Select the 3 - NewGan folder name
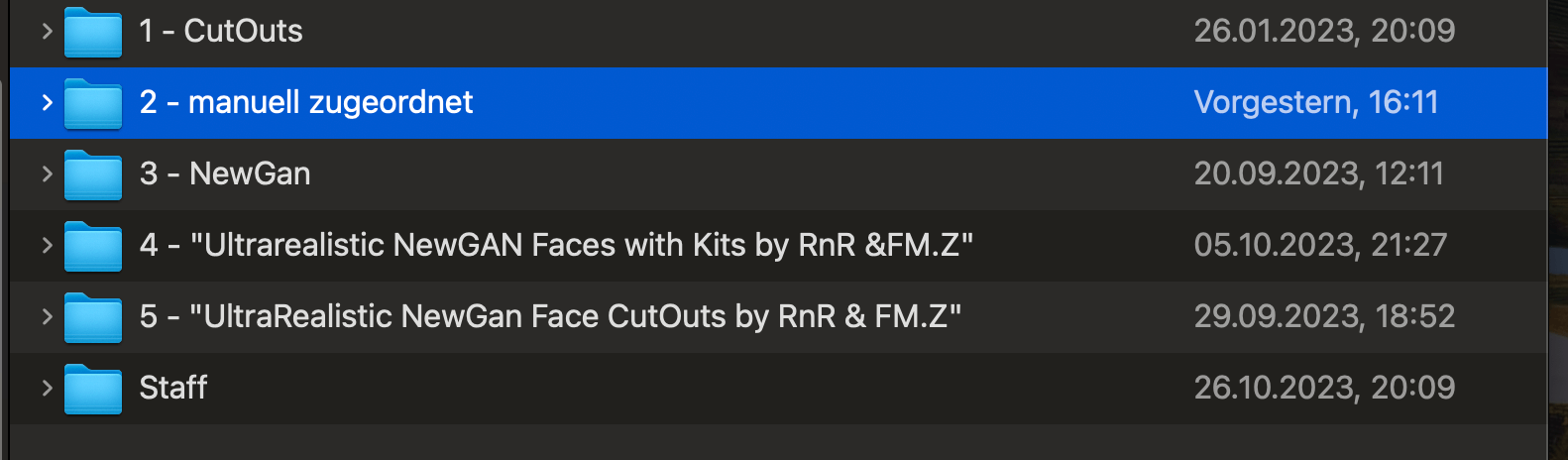 [225, 173]
